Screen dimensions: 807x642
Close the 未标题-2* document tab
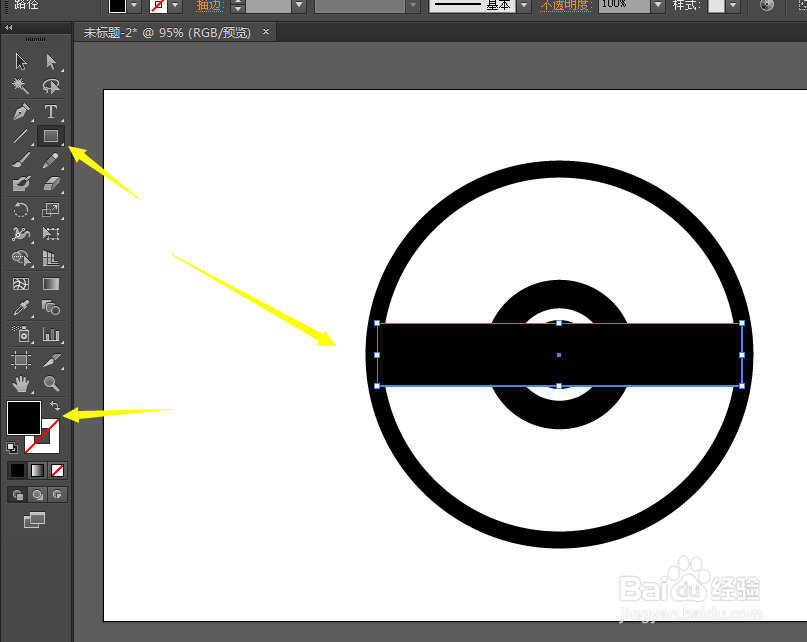point(266,31)
